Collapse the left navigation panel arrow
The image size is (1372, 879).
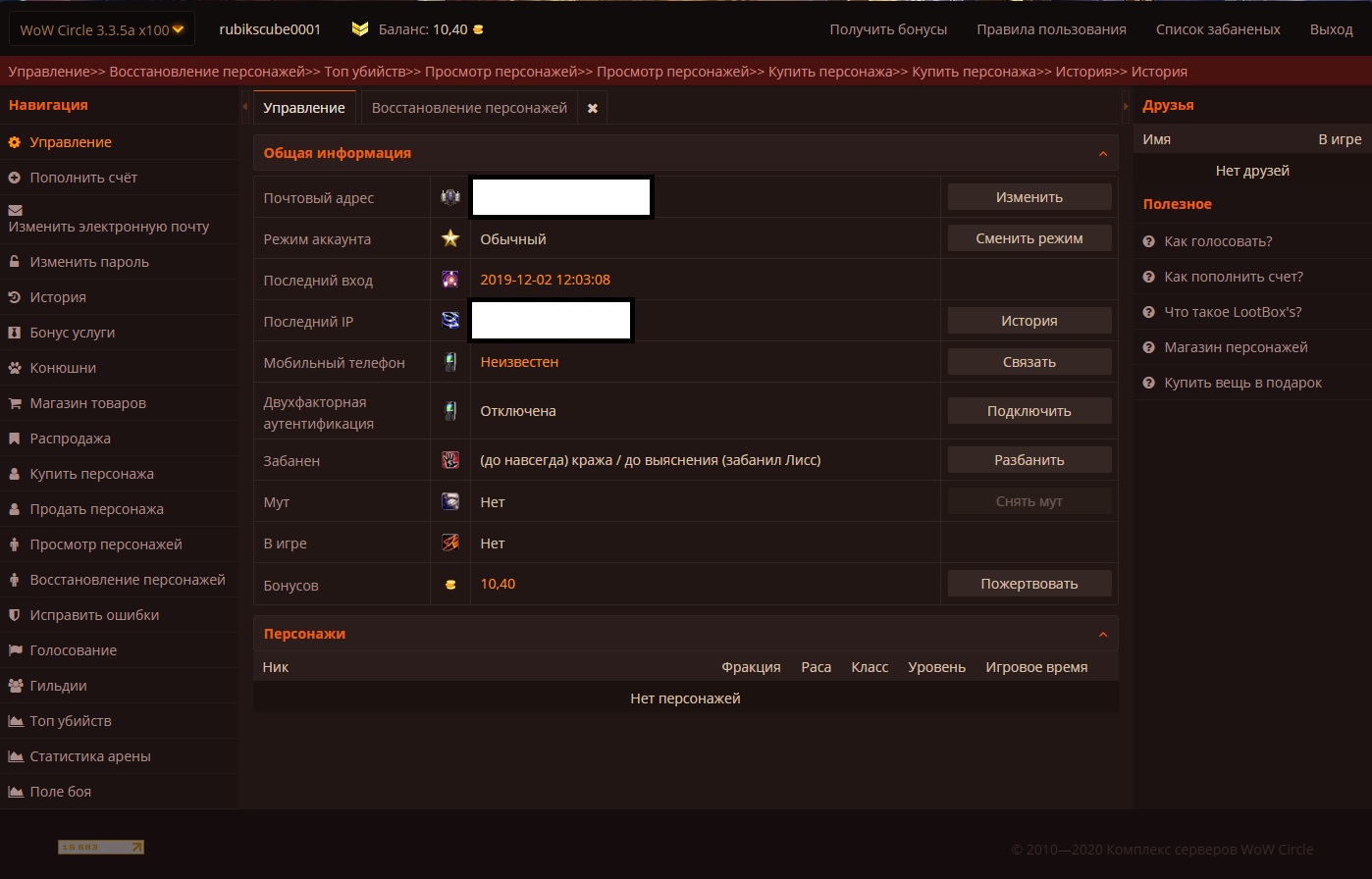(245, 106)
